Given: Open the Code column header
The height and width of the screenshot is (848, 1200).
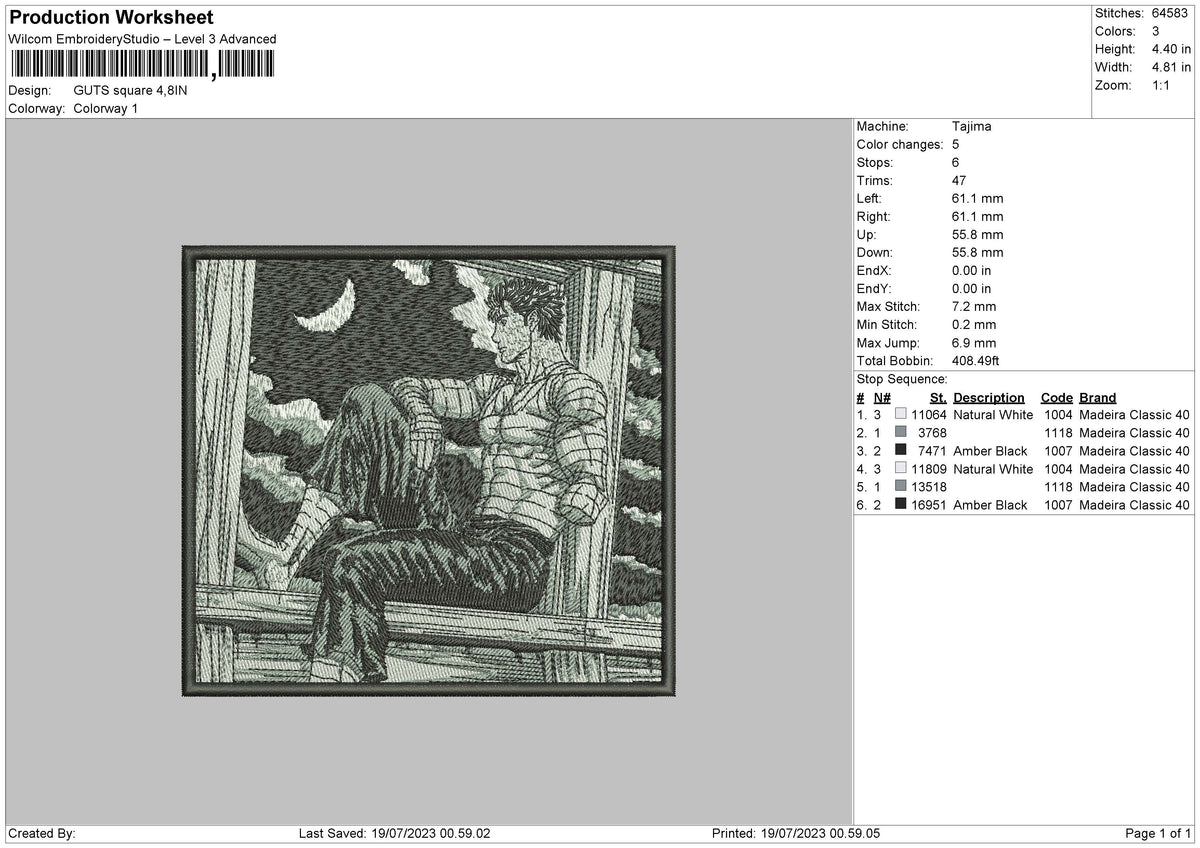Looking at the screenshot, I should click(1057, 397).
